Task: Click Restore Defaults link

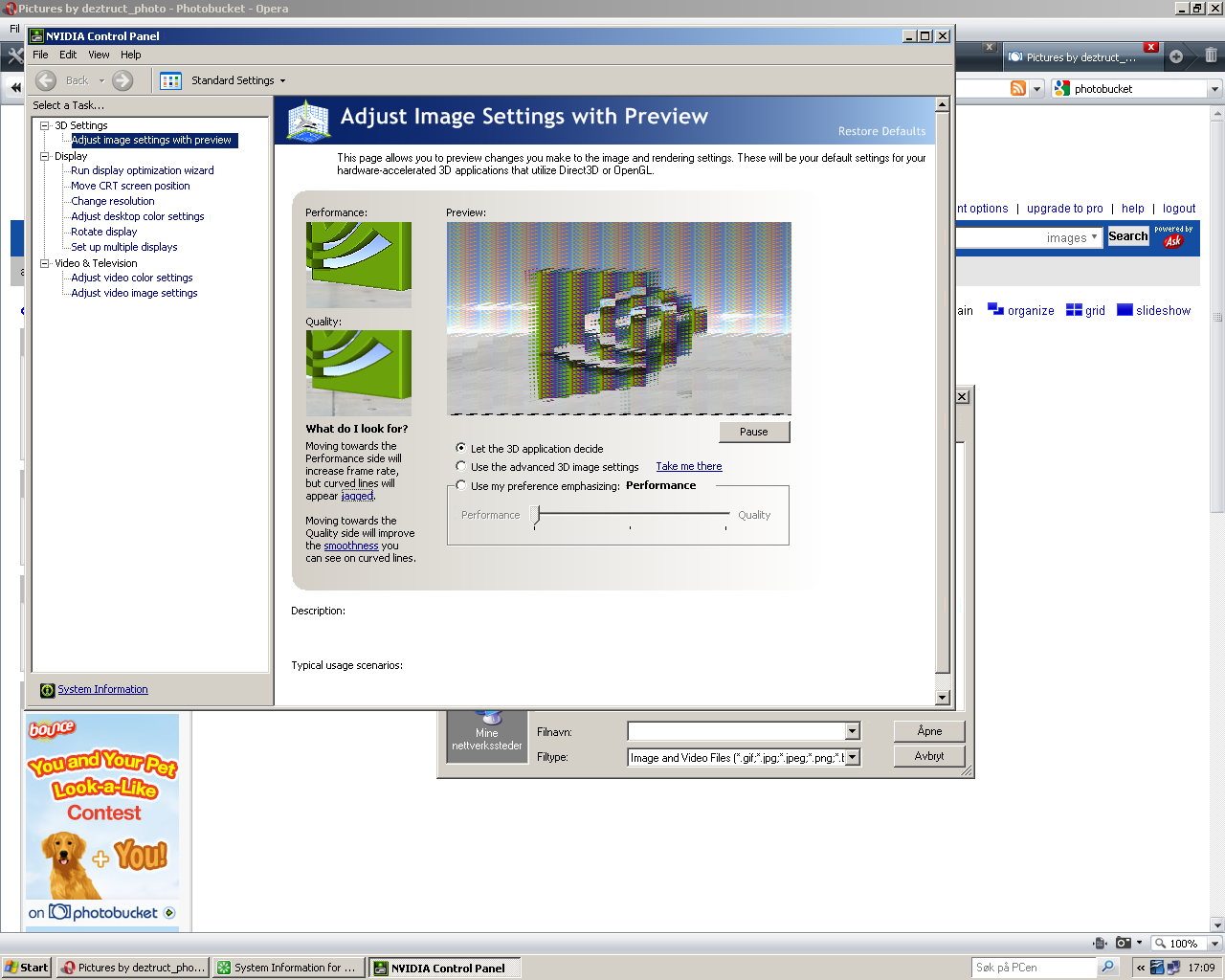Action: (x=881, y=131)
